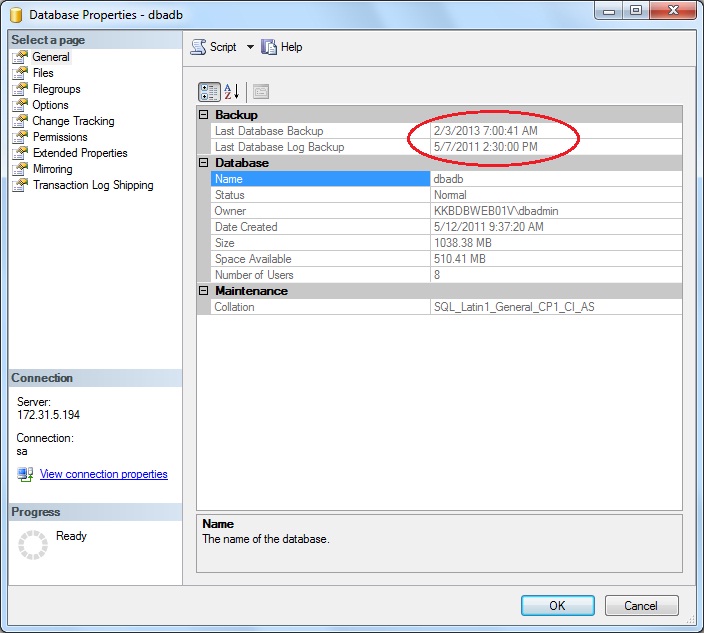Click the Help book icon

coord(269,47)
